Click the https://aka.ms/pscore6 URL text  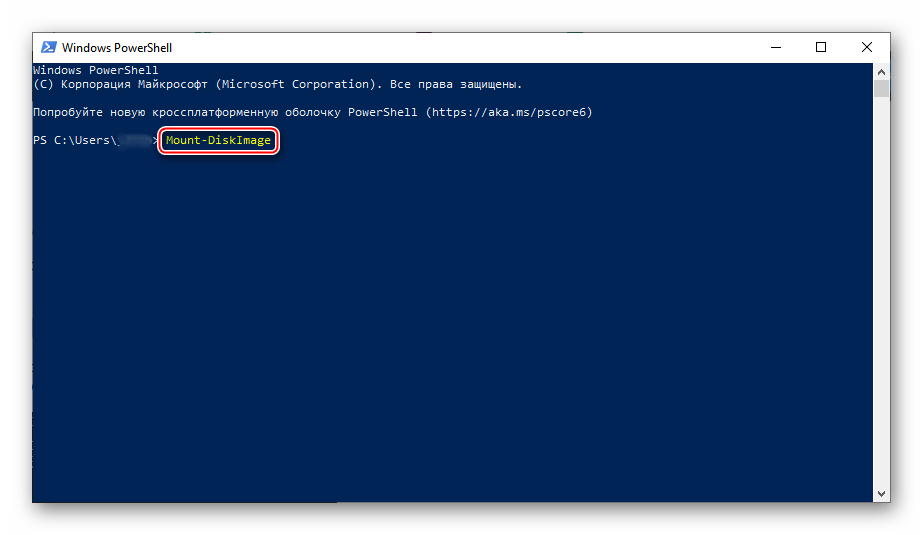509,113
